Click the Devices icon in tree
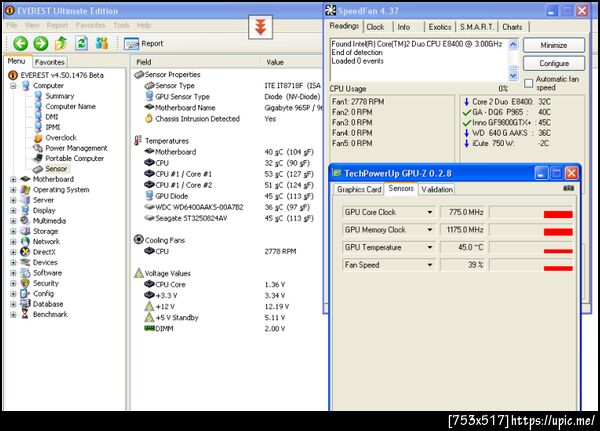This screenshot has width=600, height=431. pyautogui.click(x=25, y=262)
